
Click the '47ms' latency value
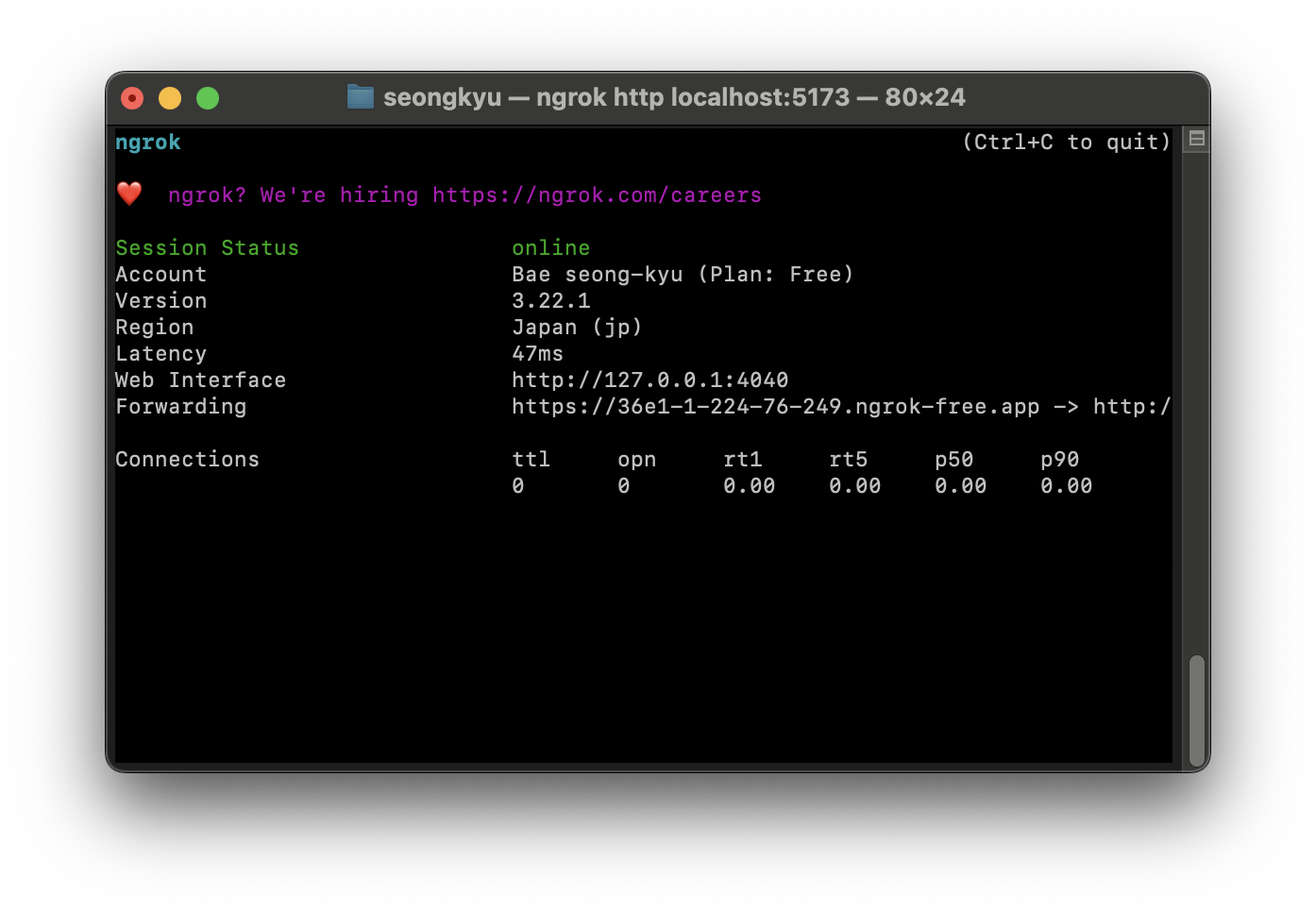pyautogui.click(x=537, y=354)
